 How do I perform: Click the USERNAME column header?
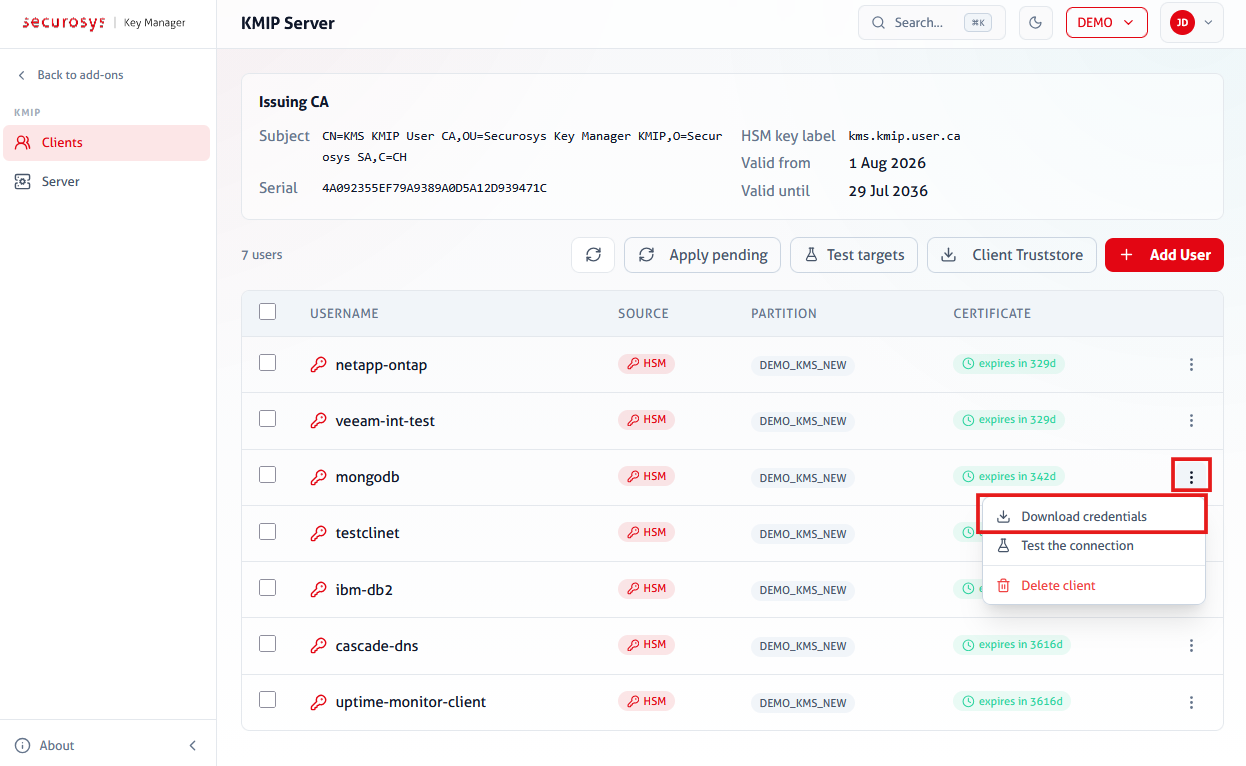point(344,313)
